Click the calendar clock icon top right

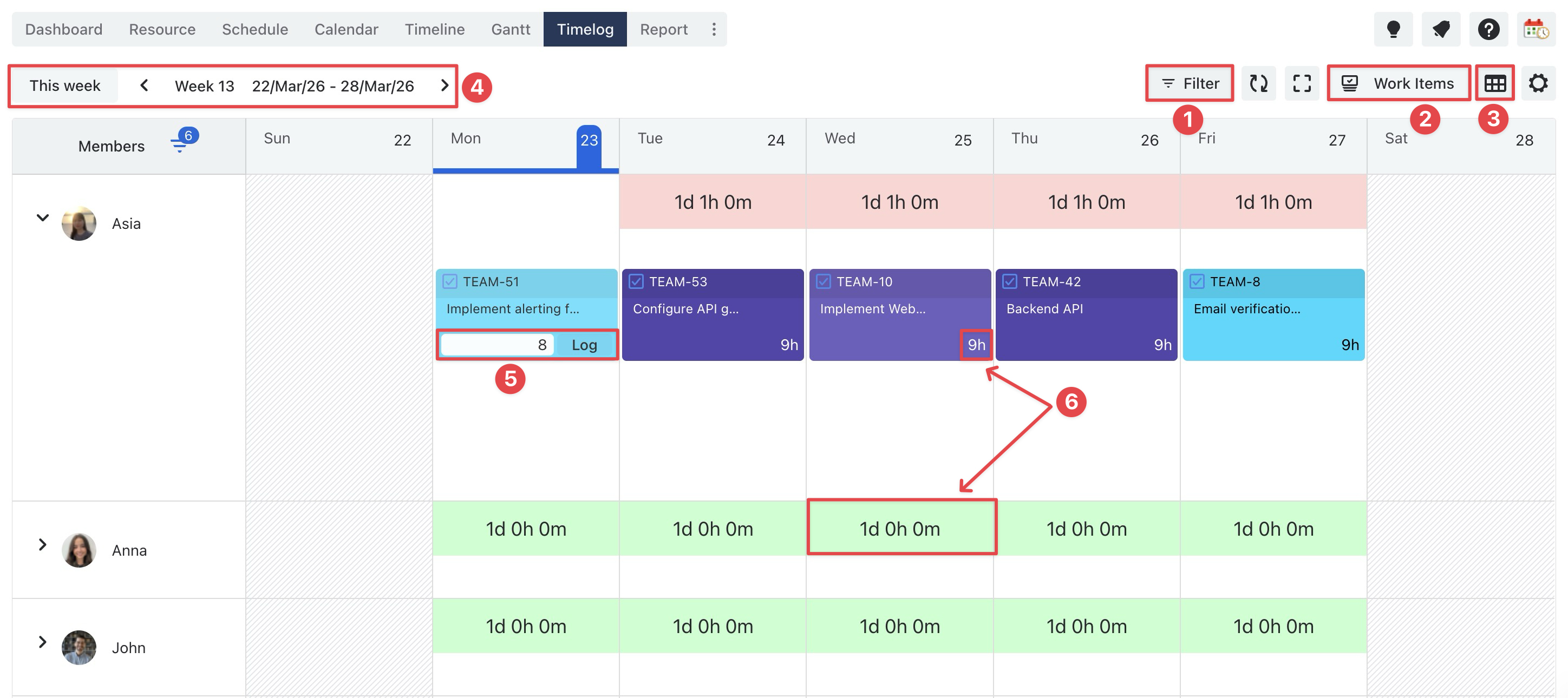(x=1535, y=29)
